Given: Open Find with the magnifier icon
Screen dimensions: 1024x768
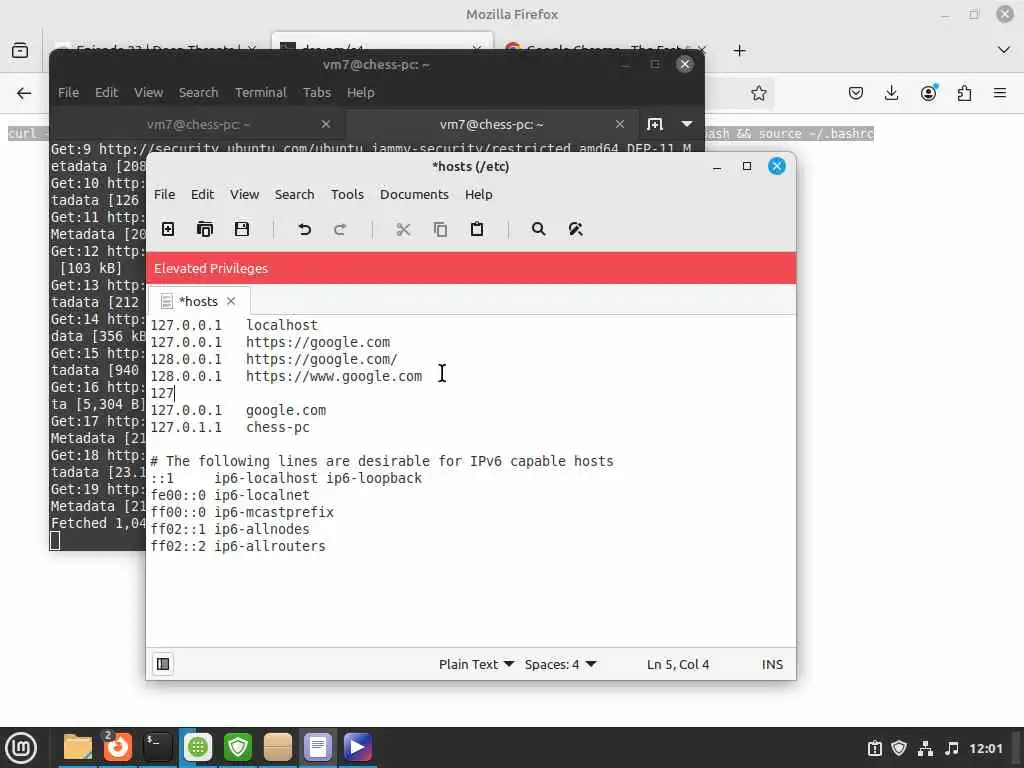Looking at the screenshot, I should point(538,229).
